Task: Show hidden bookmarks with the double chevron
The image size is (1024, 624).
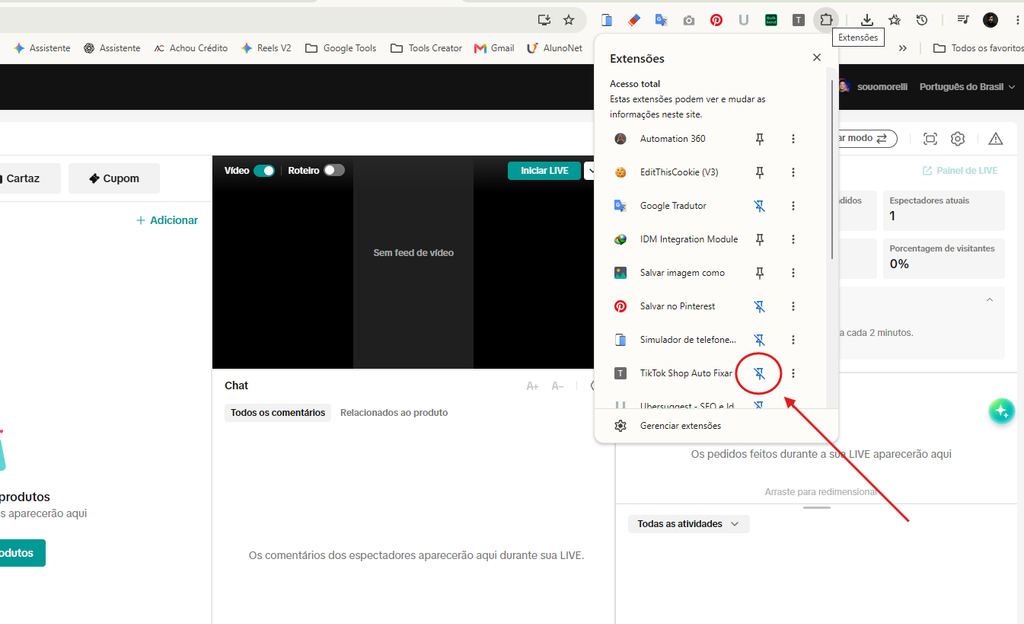Action: (x=903, y=48)
